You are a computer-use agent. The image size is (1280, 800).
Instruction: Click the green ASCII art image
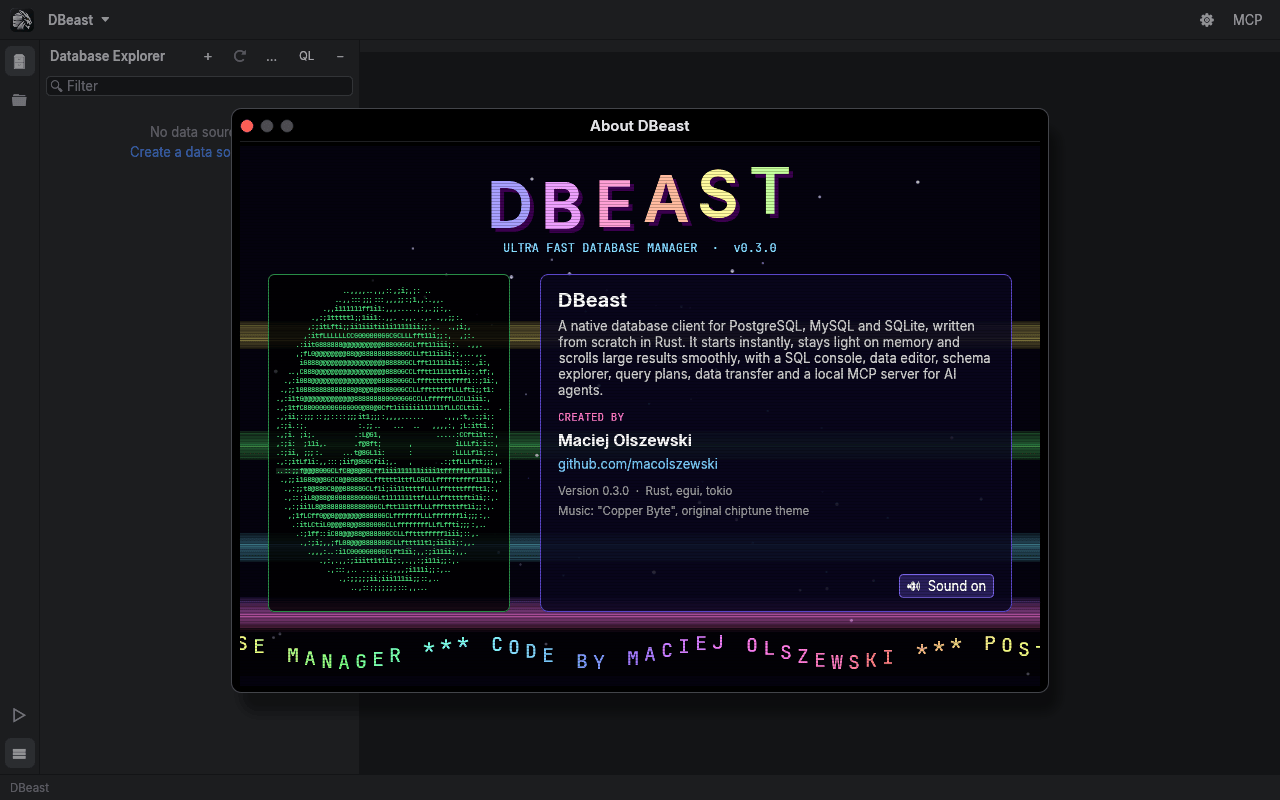[389, 442]
